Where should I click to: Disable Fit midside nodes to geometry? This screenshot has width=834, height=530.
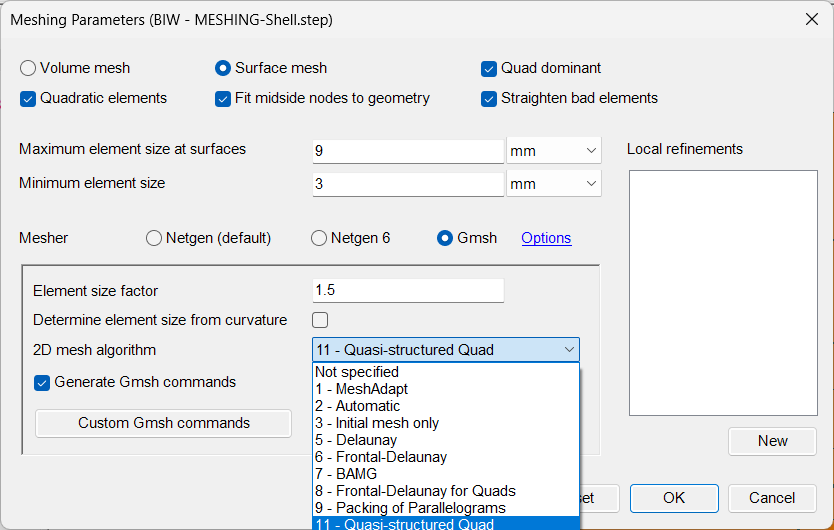click(224, 98)
